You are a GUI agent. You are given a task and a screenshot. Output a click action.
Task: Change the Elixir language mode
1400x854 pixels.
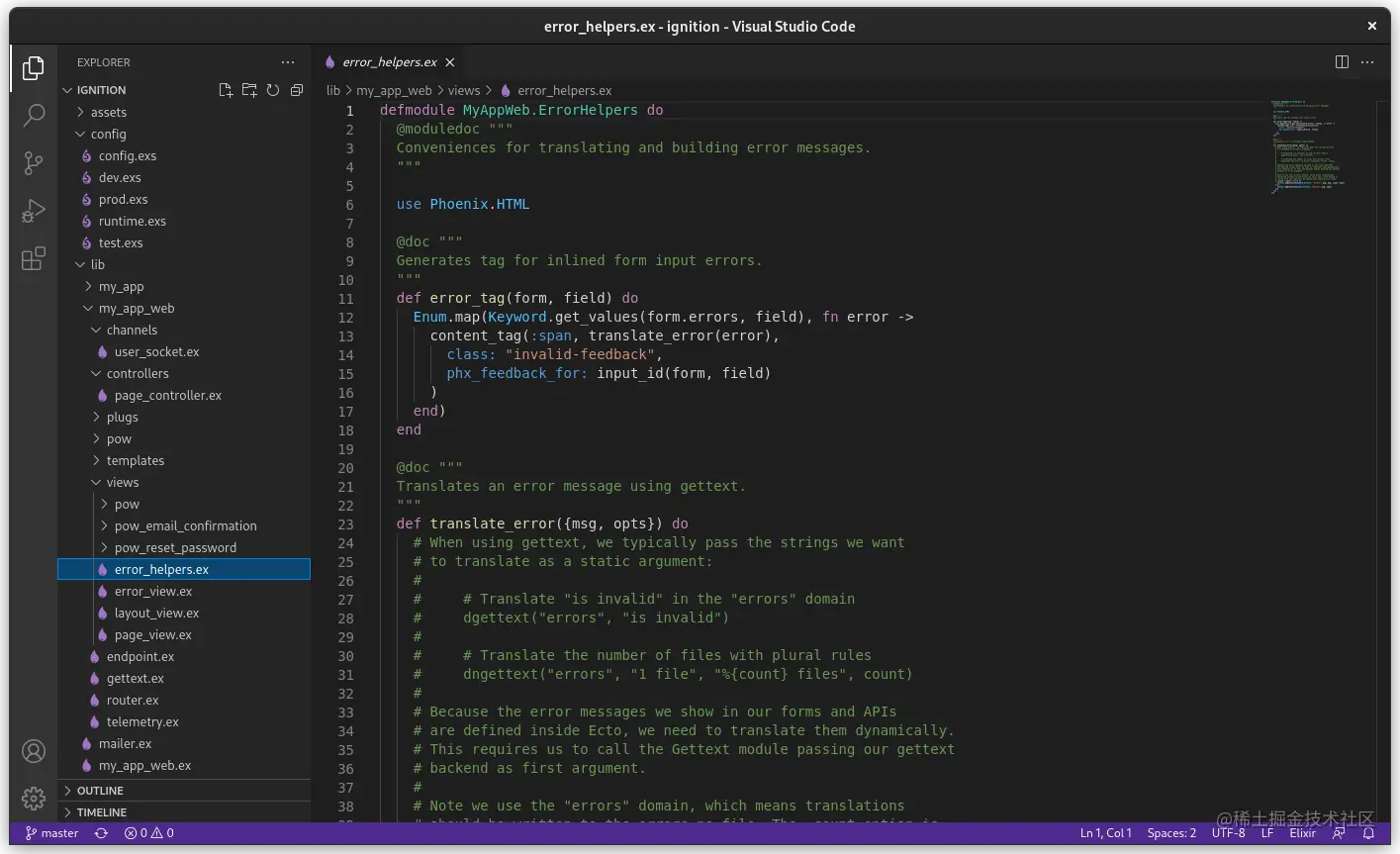click(x=1302, y=833)
